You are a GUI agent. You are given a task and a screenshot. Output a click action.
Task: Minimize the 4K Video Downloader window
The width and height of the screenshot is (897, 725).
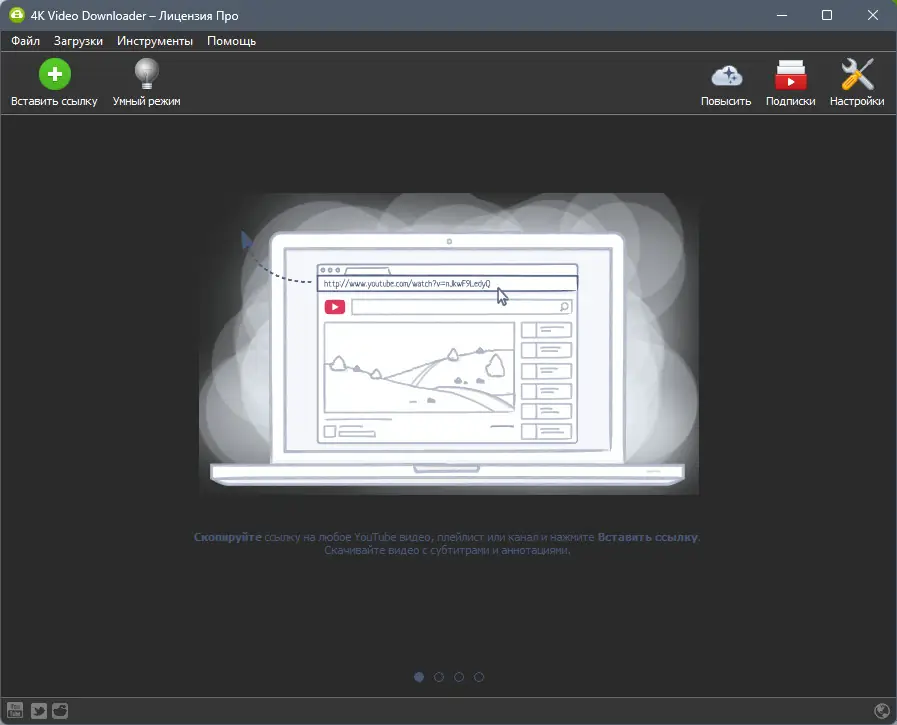pos(782,15)
